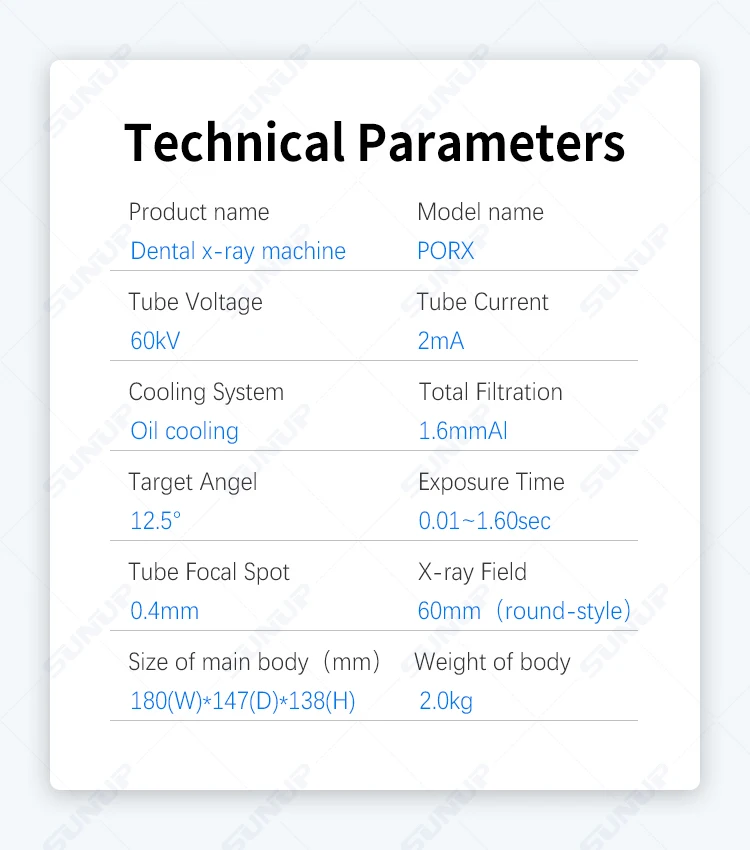This screenshot has width=750, height=850.
Task: Click the Tube Focal Spot label
Action: (x=209, y=572)
